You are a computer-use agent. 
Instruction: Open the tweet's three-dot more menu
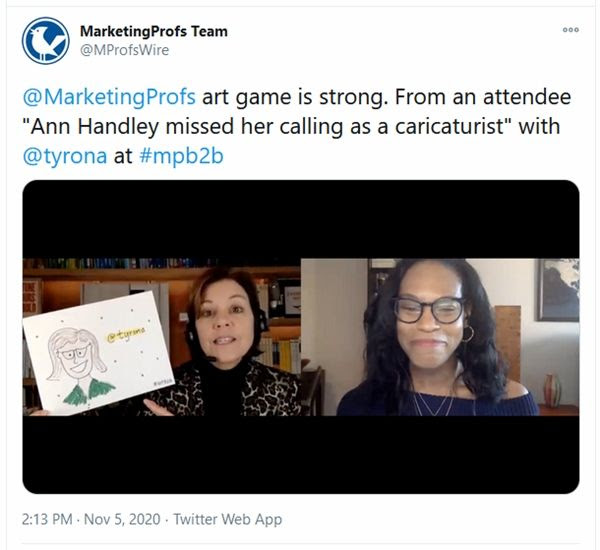click(571, 30)
